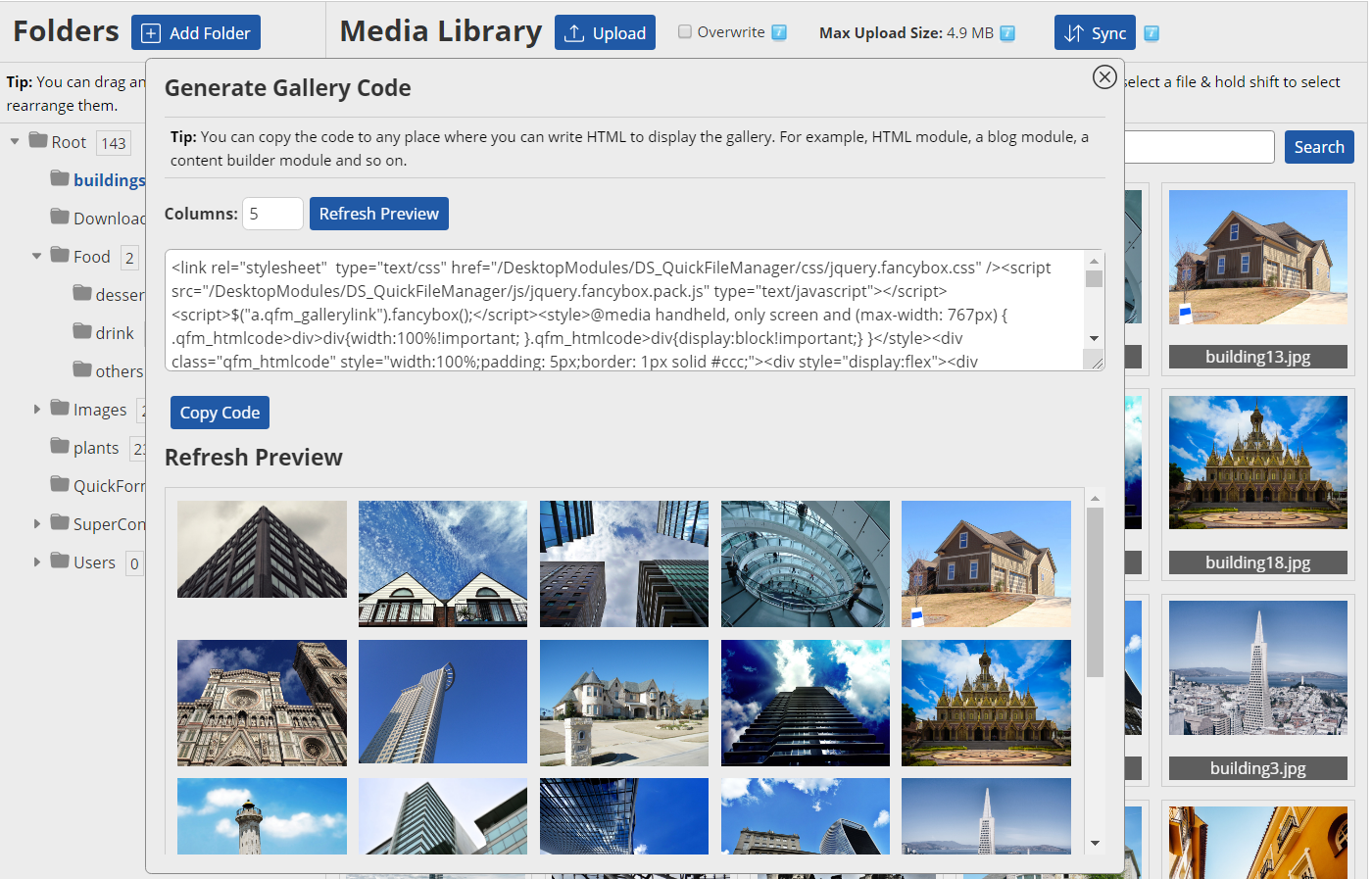This screenshot has height=879, width=1372.
Task: Open dark skyscraper preview thumbnail
Action: [262, 549]
